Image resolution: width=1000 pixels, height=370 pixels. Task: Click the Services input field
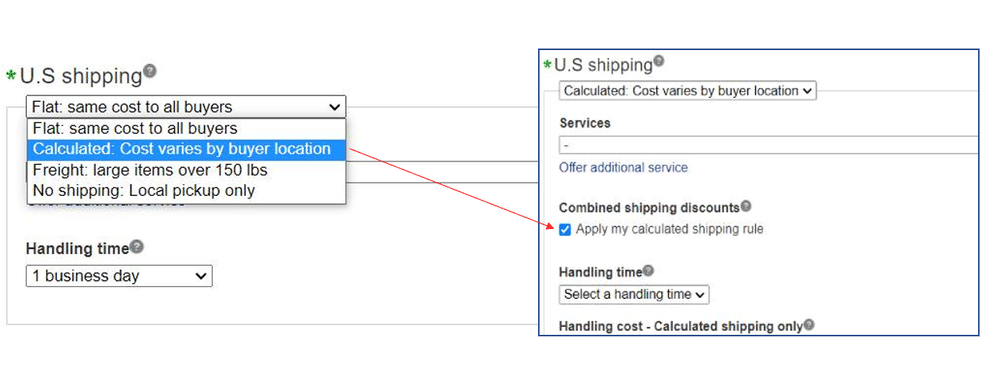pyautogui.click(x=768, y=145)
